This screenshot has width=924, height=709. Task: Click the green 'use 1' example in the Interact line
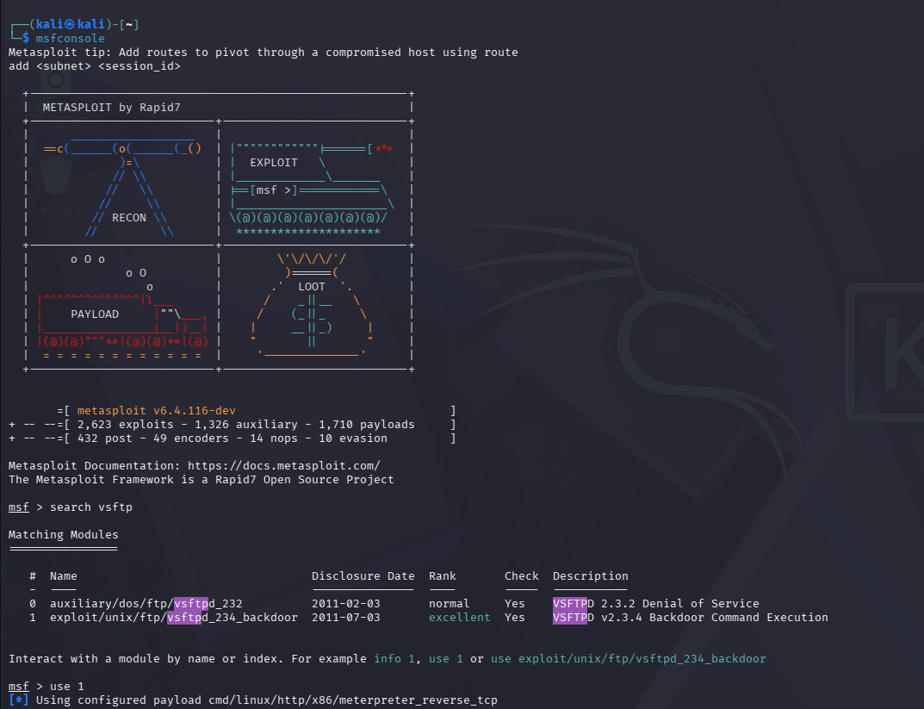click(446, 658)
